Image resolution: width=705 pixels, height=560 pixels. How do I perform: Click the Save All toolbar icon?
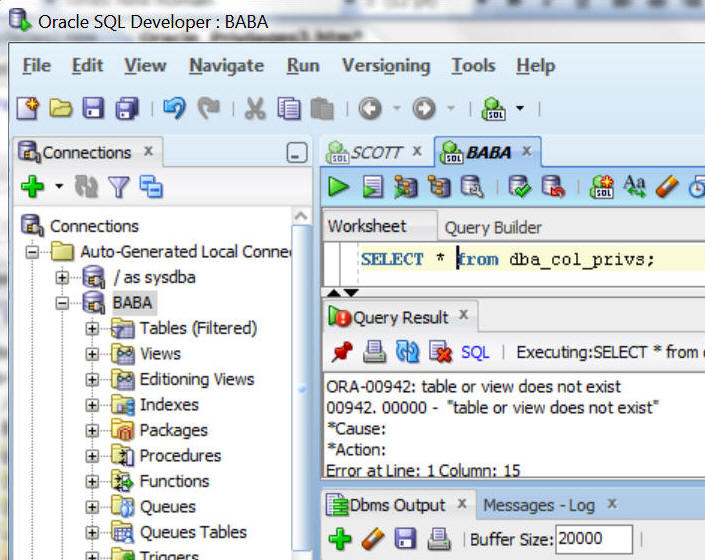(x=127, y=108)
